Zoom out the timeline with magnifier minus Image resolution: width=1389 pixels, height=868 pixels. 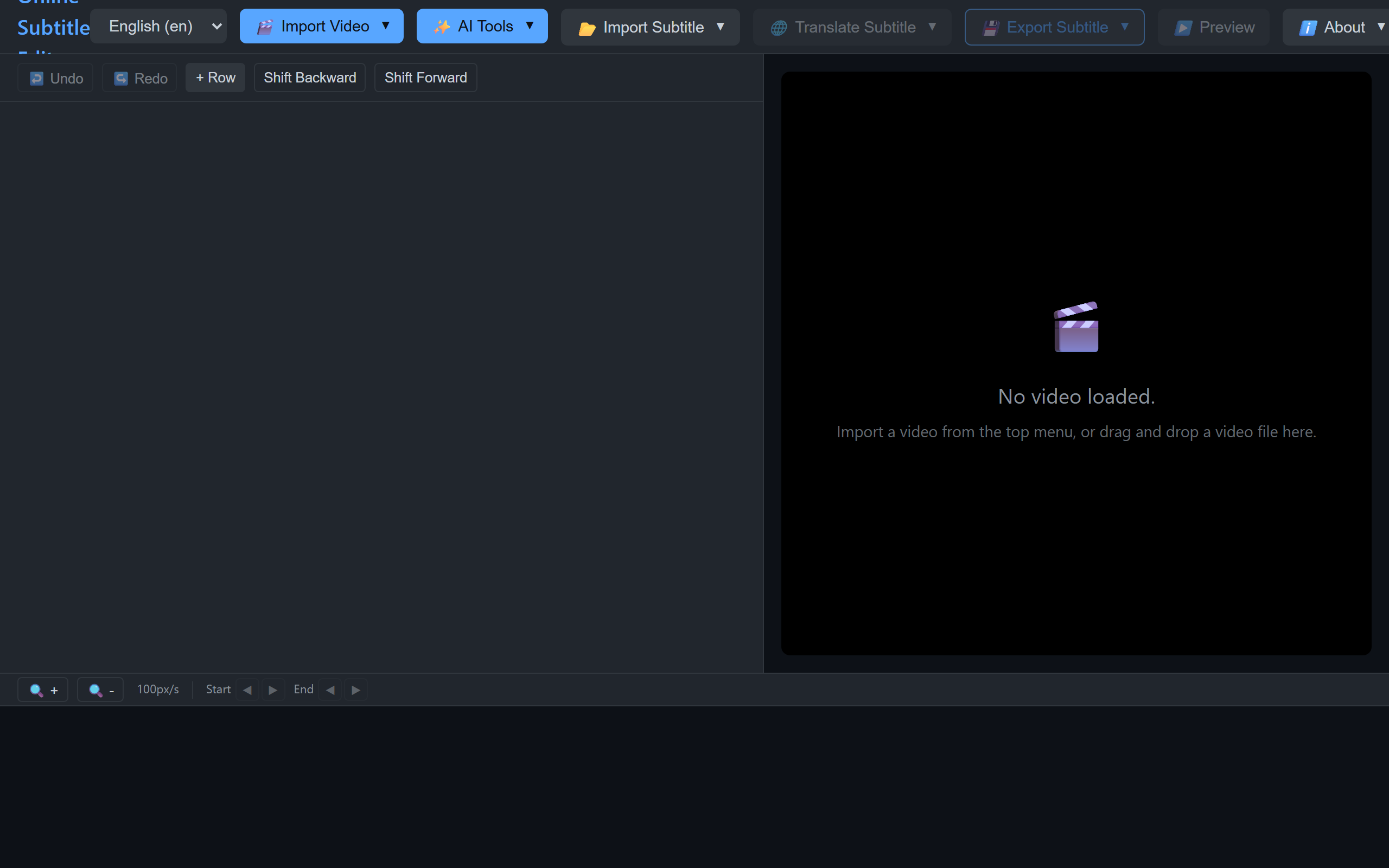[x=100, y=690]
